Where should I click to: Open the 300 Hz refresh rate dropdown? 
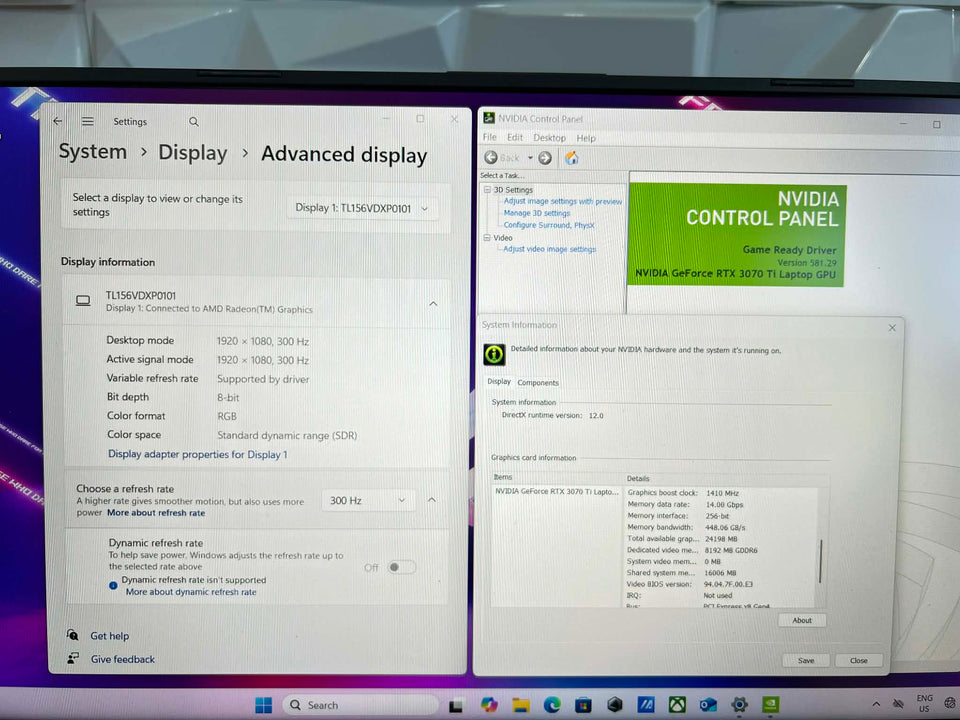tap(367, 500)
